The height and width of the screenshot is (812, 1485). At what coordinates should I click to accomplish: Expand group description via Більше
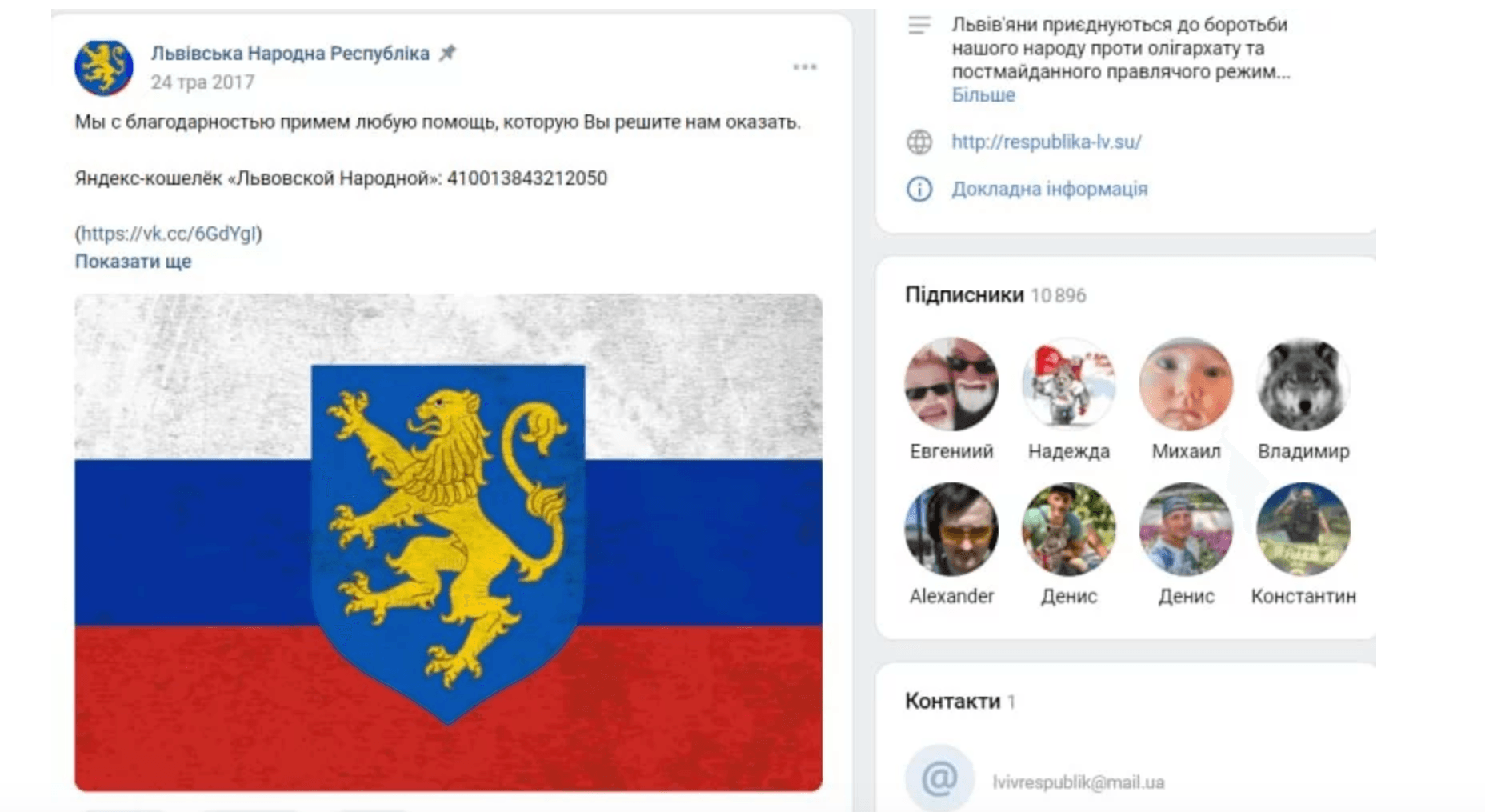tap(983, 95)
